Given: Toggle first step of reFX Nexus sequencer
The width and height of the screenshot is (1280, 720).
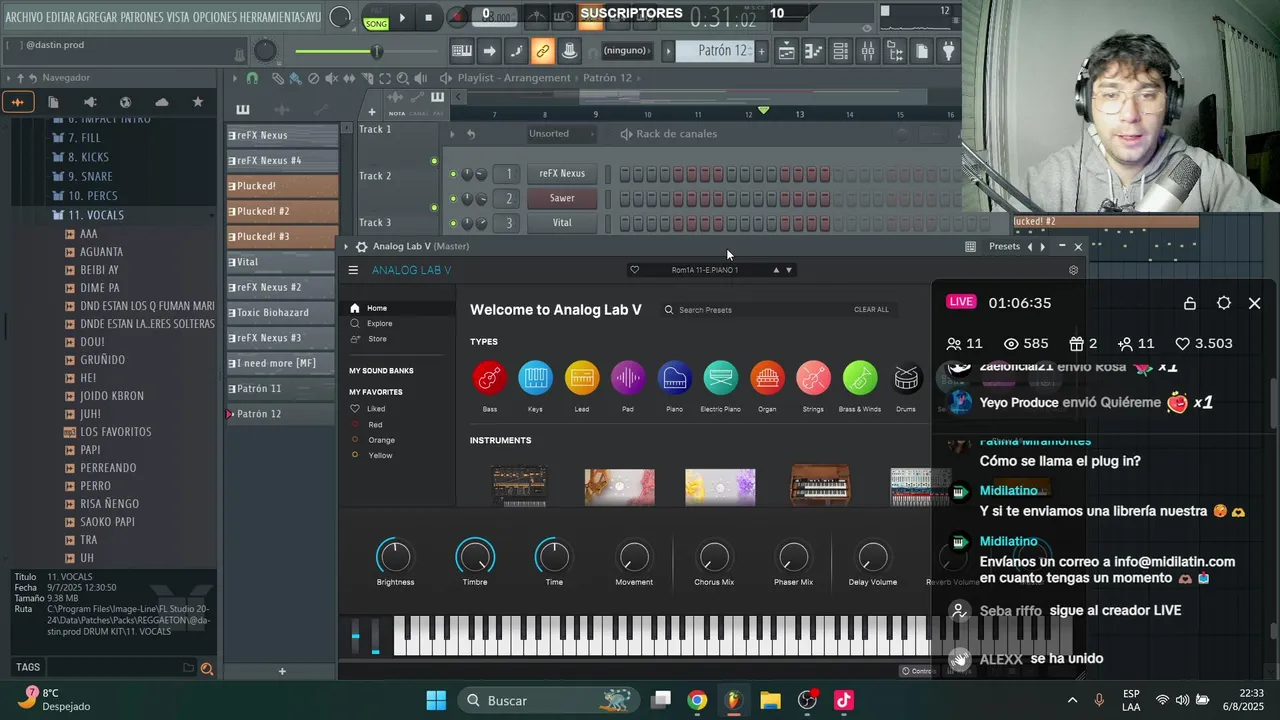Looking at the screenshot, I should click(x=625, y=174).
